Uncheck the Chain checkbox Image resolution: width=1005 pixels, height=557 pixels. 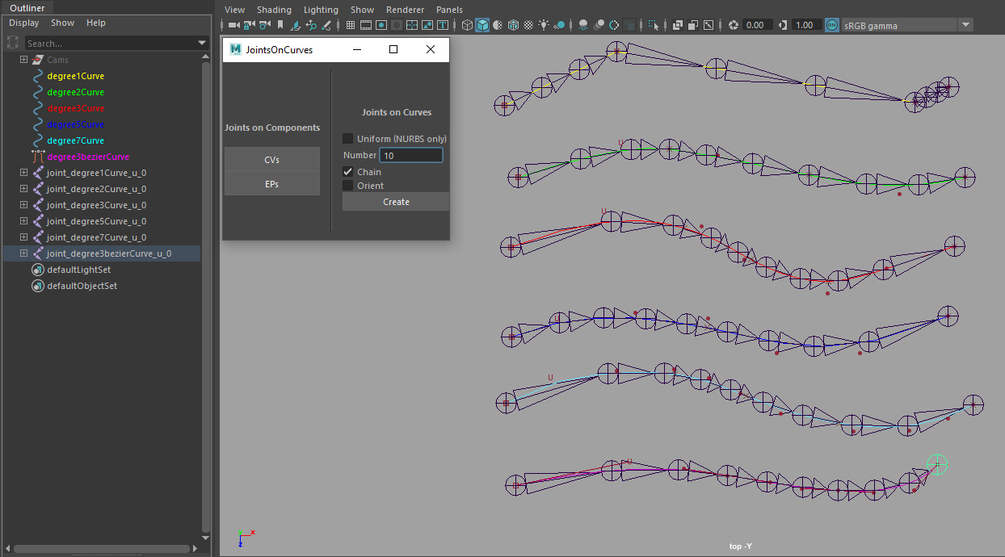pos(347,172)
